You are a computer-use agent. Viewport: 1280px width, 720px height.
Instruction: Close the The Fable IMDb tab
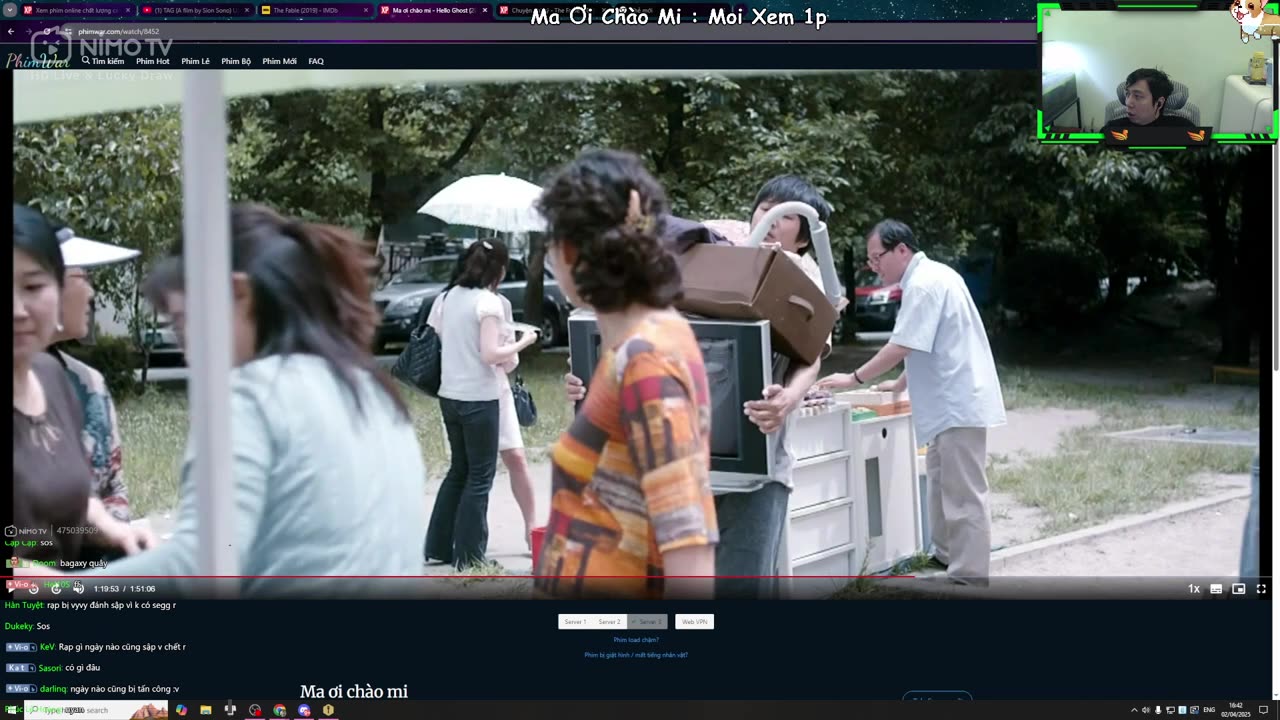tap(366, 10)
